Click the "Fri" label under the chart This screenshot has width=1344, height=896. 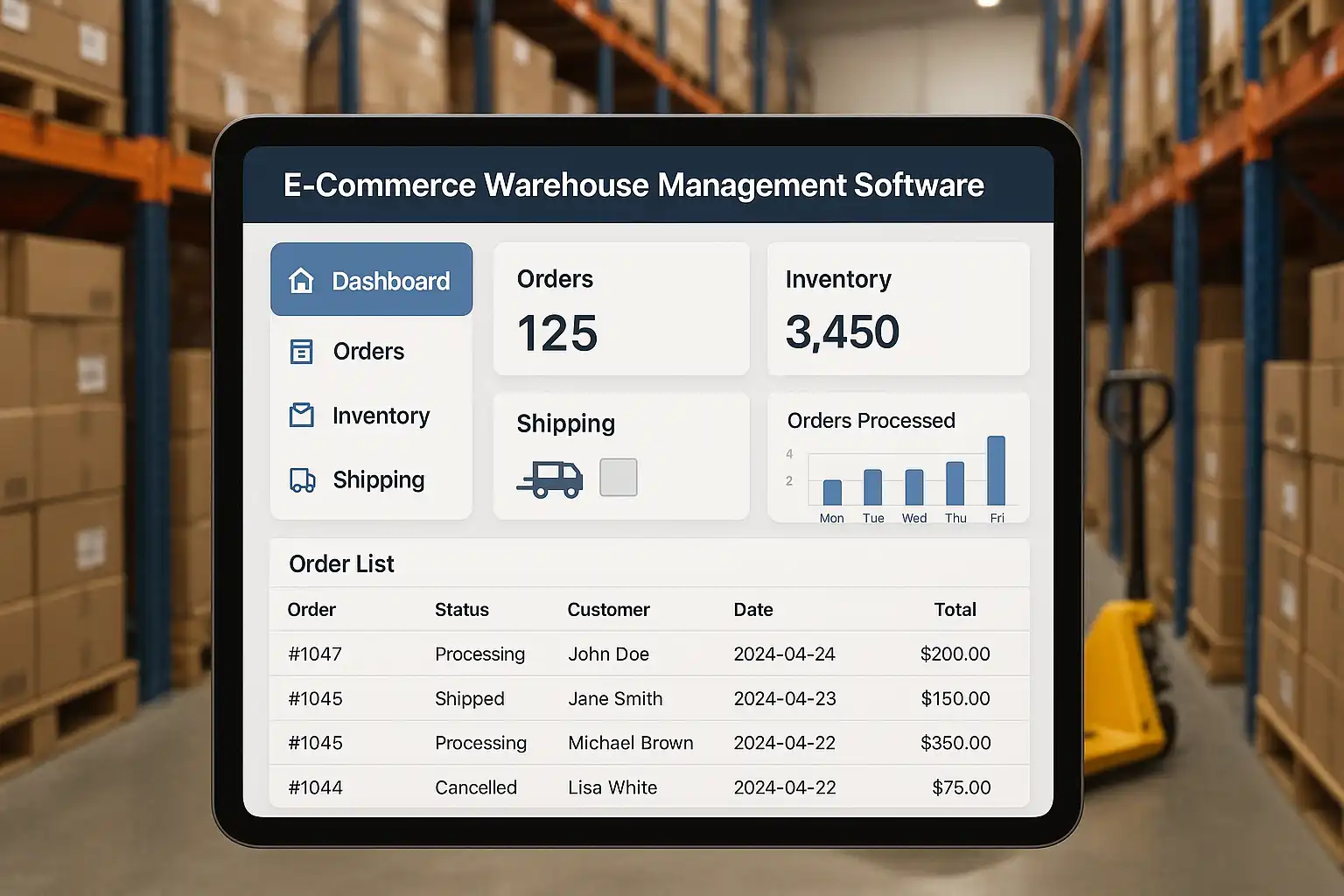click(x=997, y=518)
